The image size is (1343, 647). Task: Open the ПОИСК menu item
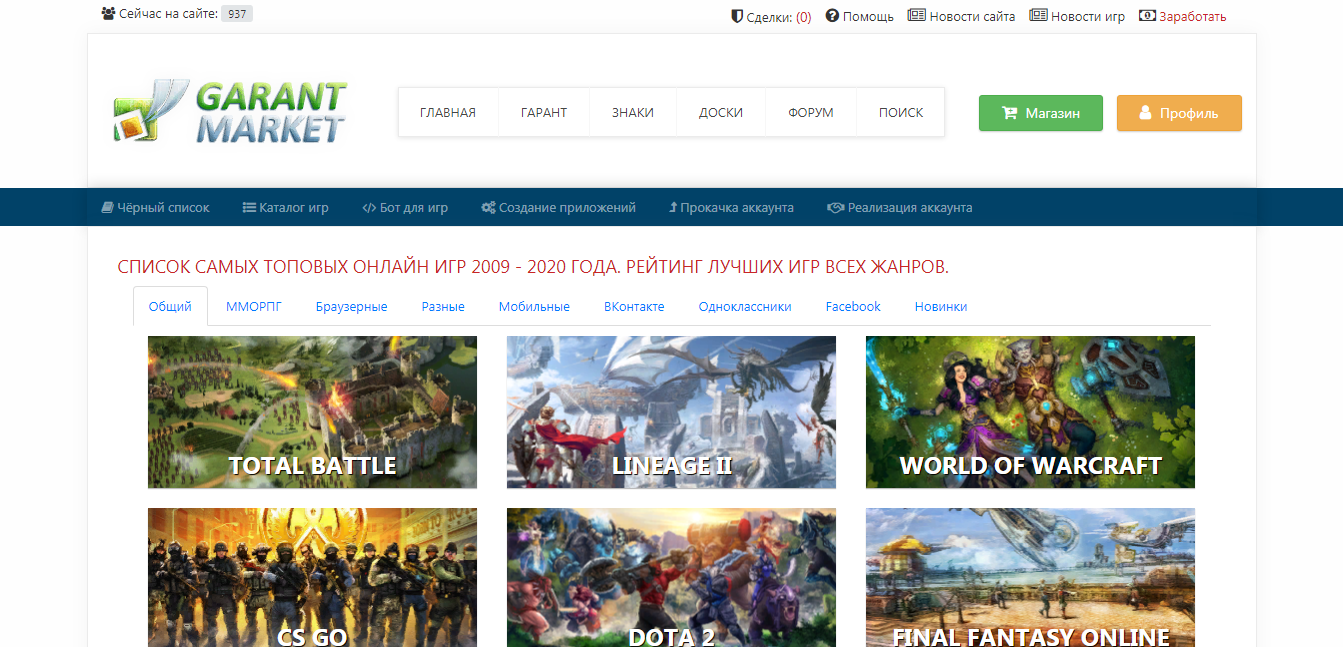(x=901, y=113)
